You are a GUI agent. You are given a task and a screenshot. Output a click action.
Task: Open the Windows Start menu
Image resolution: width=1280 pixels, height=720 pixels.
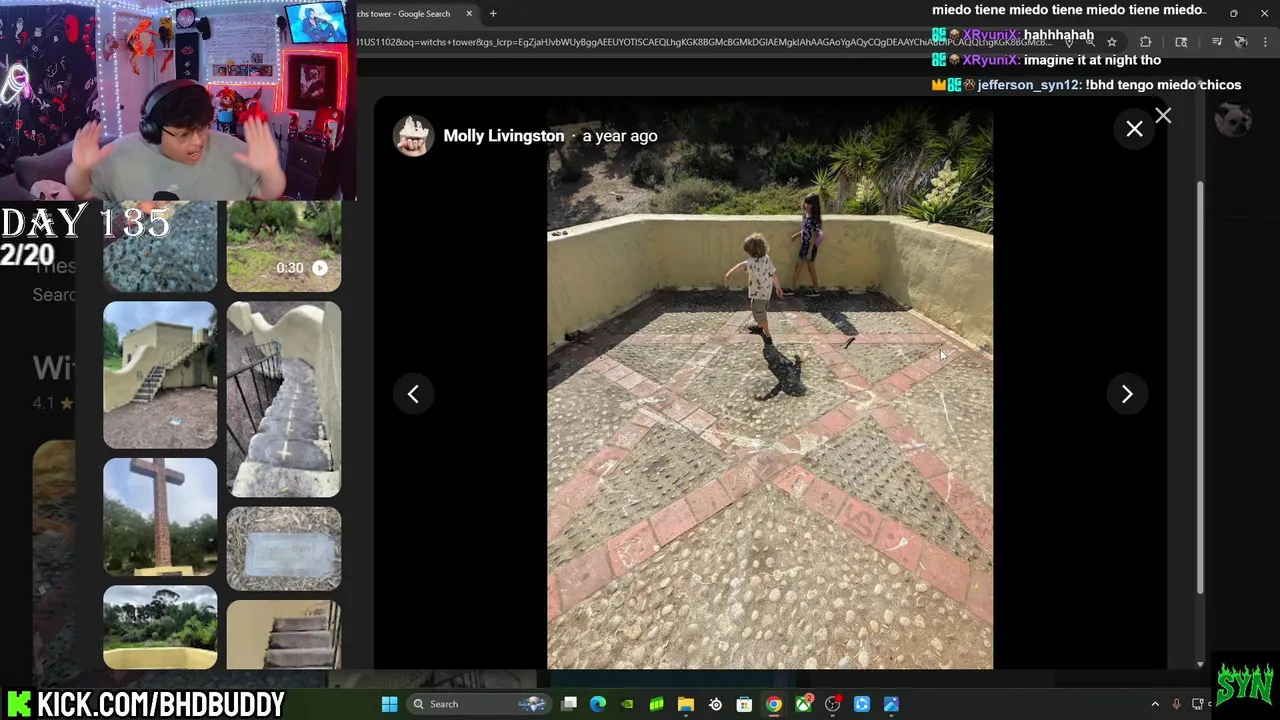point(390,704)
